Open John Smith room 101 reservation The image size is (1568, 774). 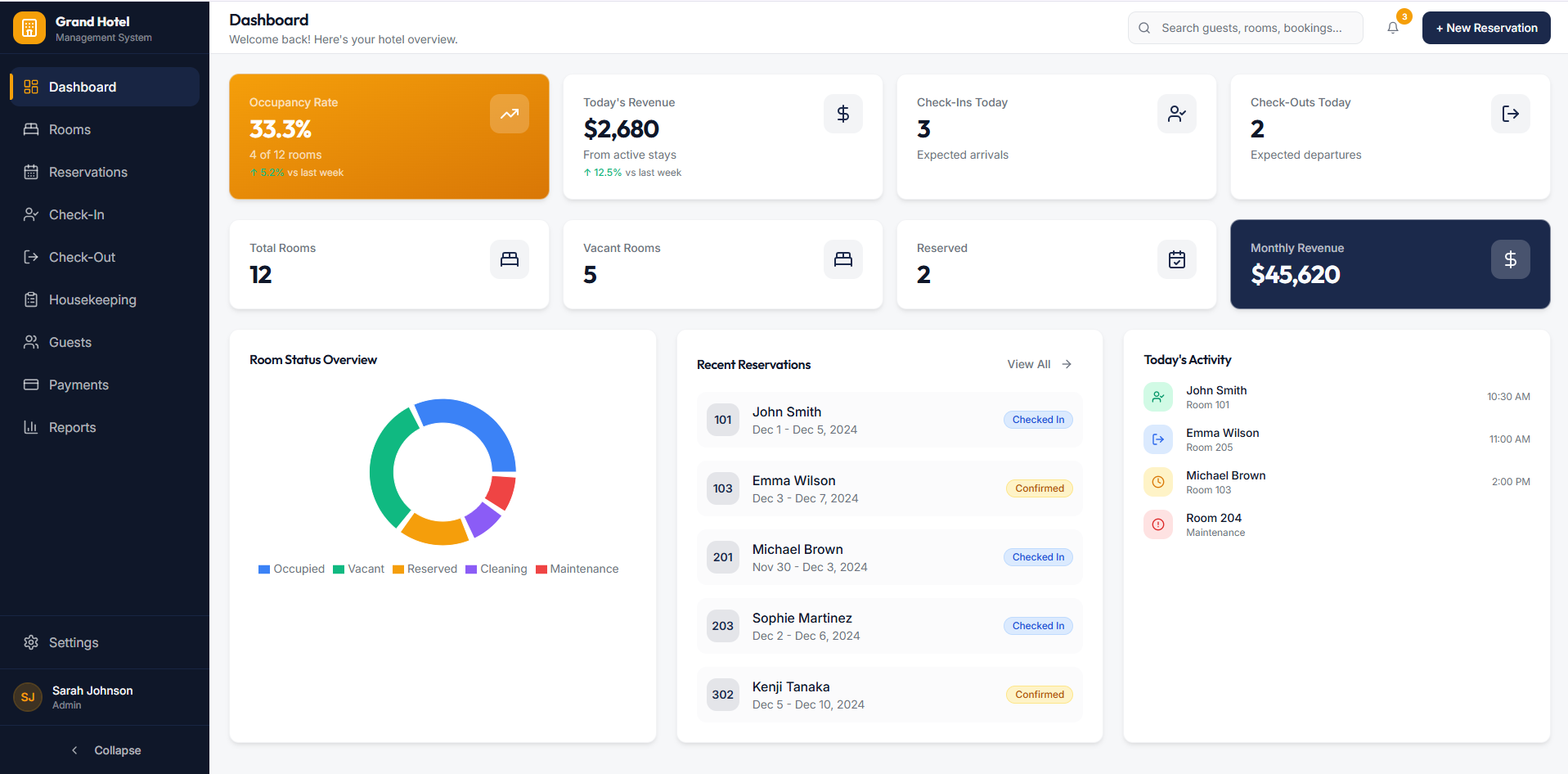[890, 420]
